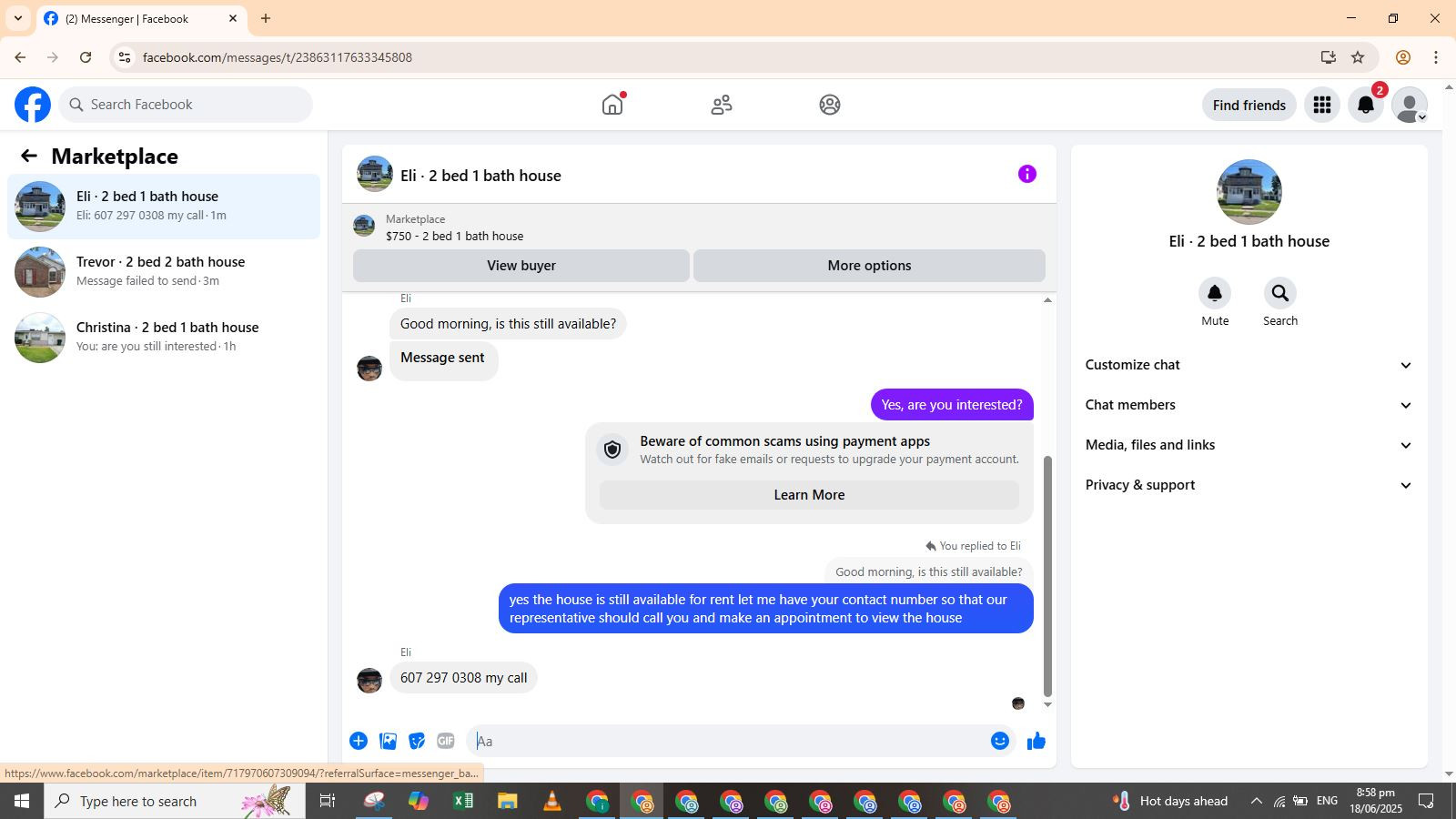This screenshot has width=1456, height=819.
Task: Open the Eli 2 bed 1 bath house chat
Action: tap(164, 207)
